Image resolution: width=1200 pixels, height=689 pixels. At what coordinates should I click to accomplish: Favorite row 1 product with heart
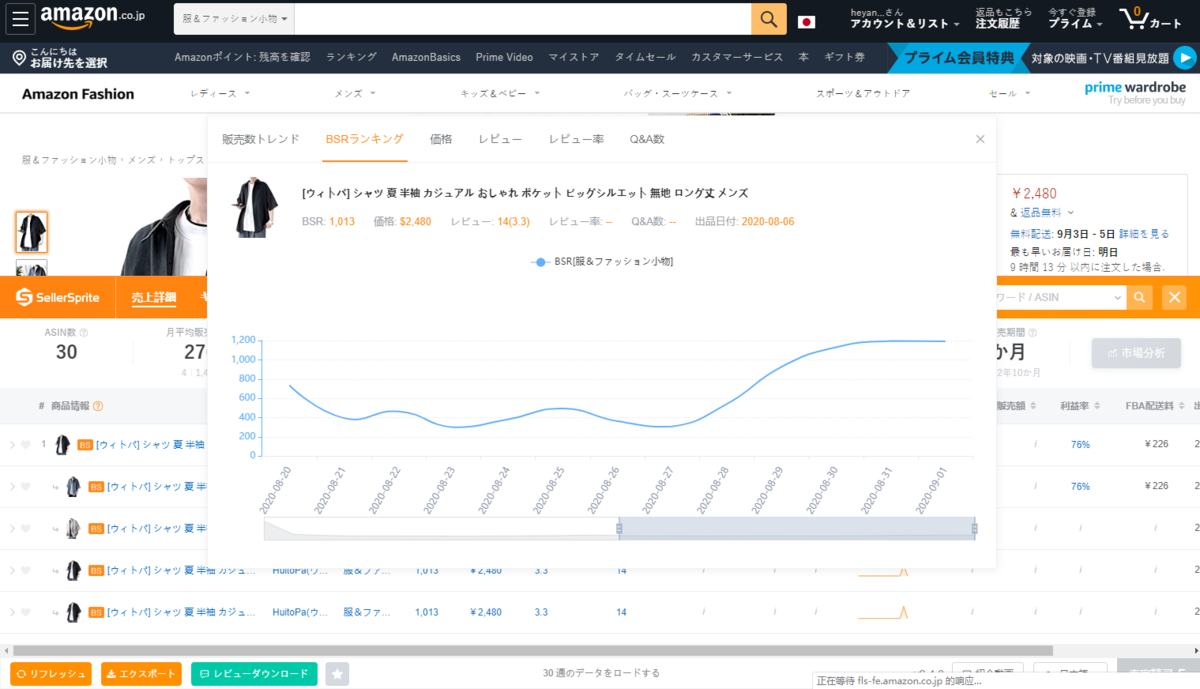(25, 444)
